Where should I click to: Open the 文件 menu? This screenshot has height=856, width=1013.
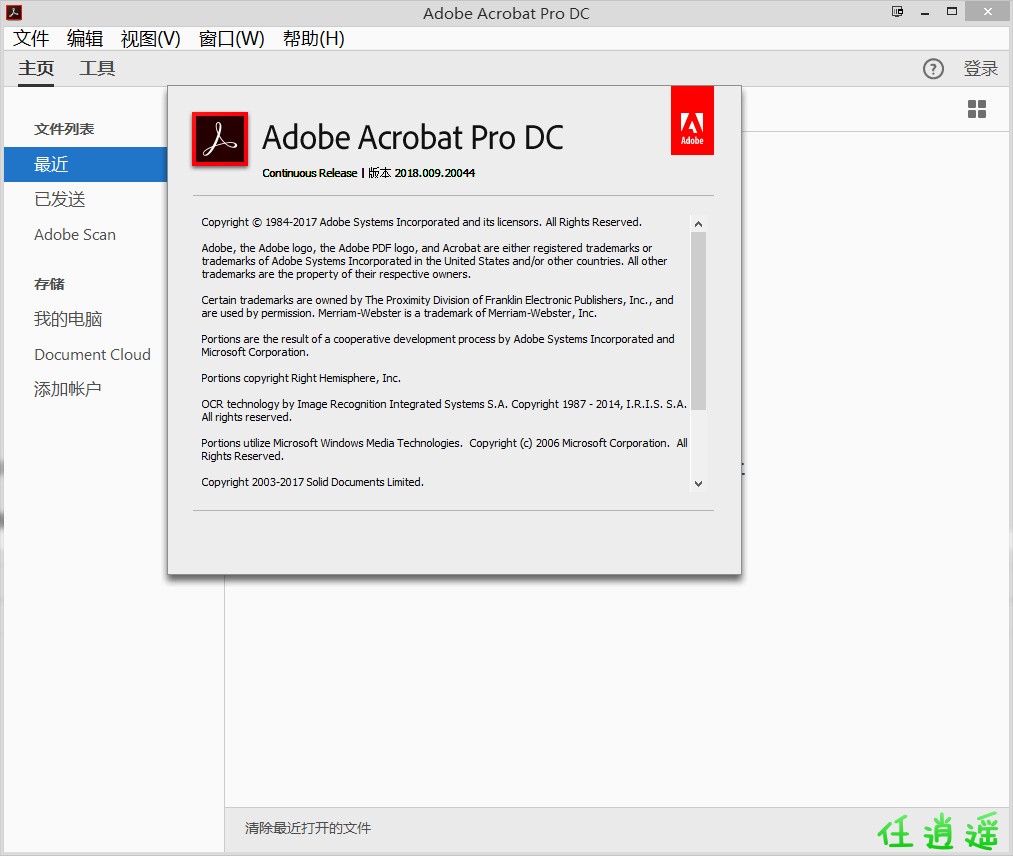[x=31, y=39]
